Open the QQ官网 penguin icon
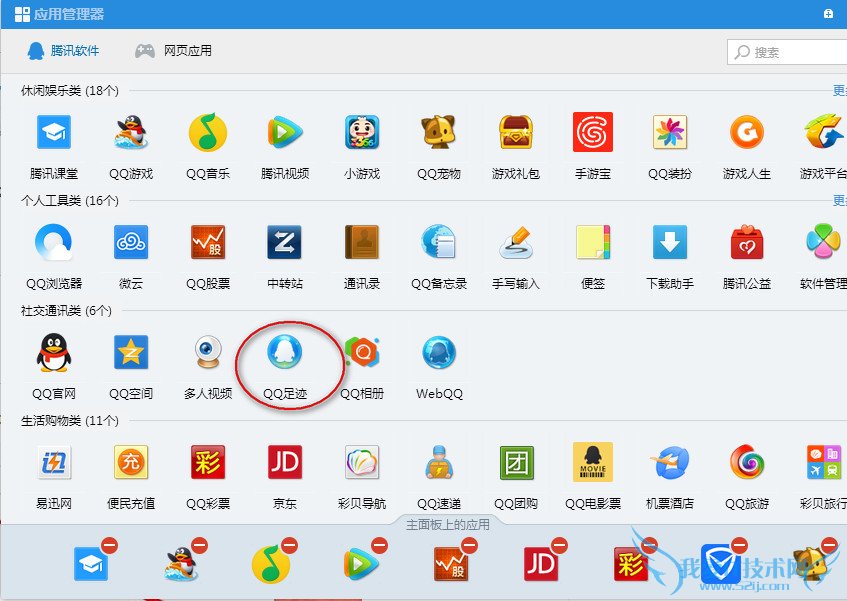The image size is (847, 601). [53, 353]
